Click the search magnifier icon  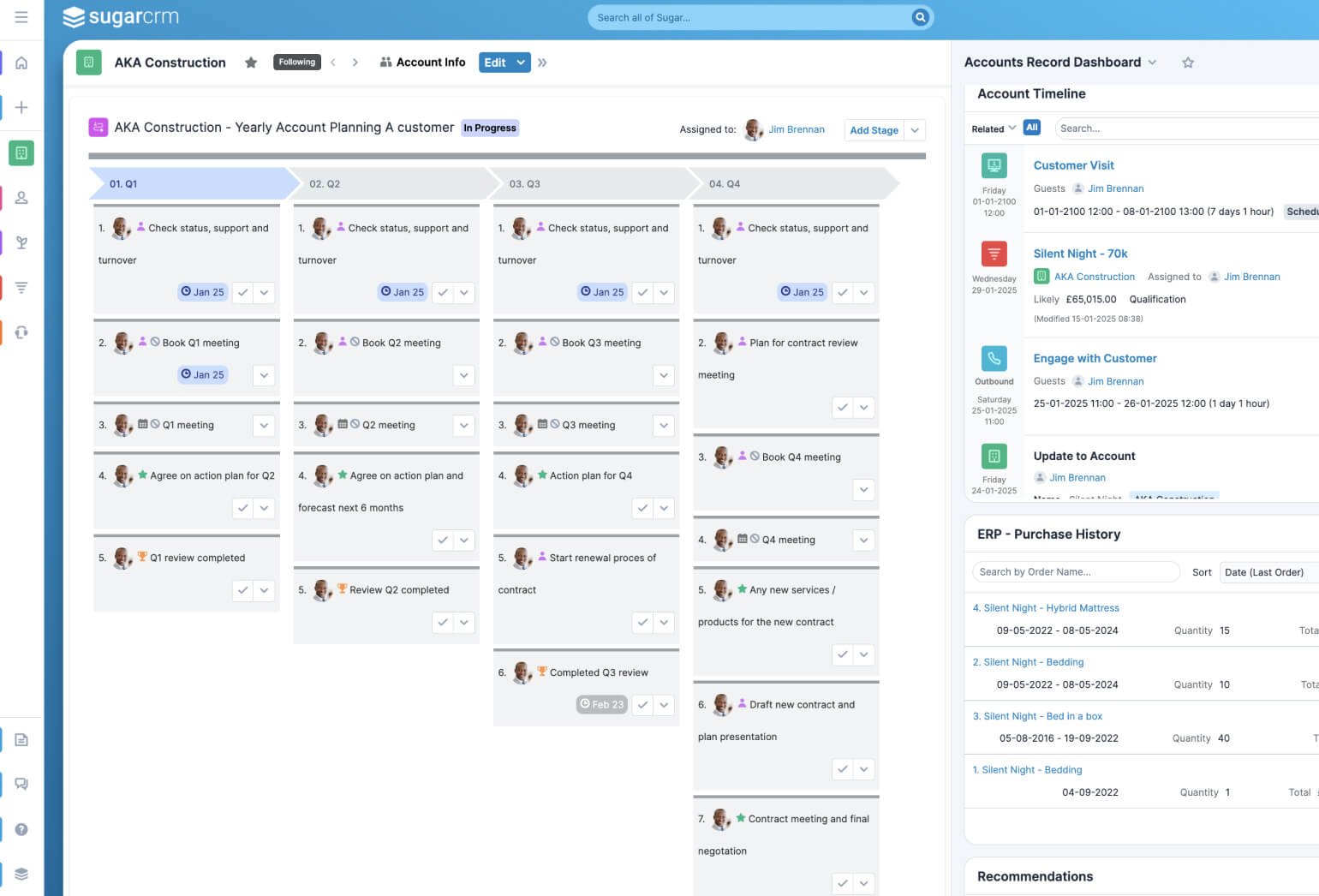(920, 17)
